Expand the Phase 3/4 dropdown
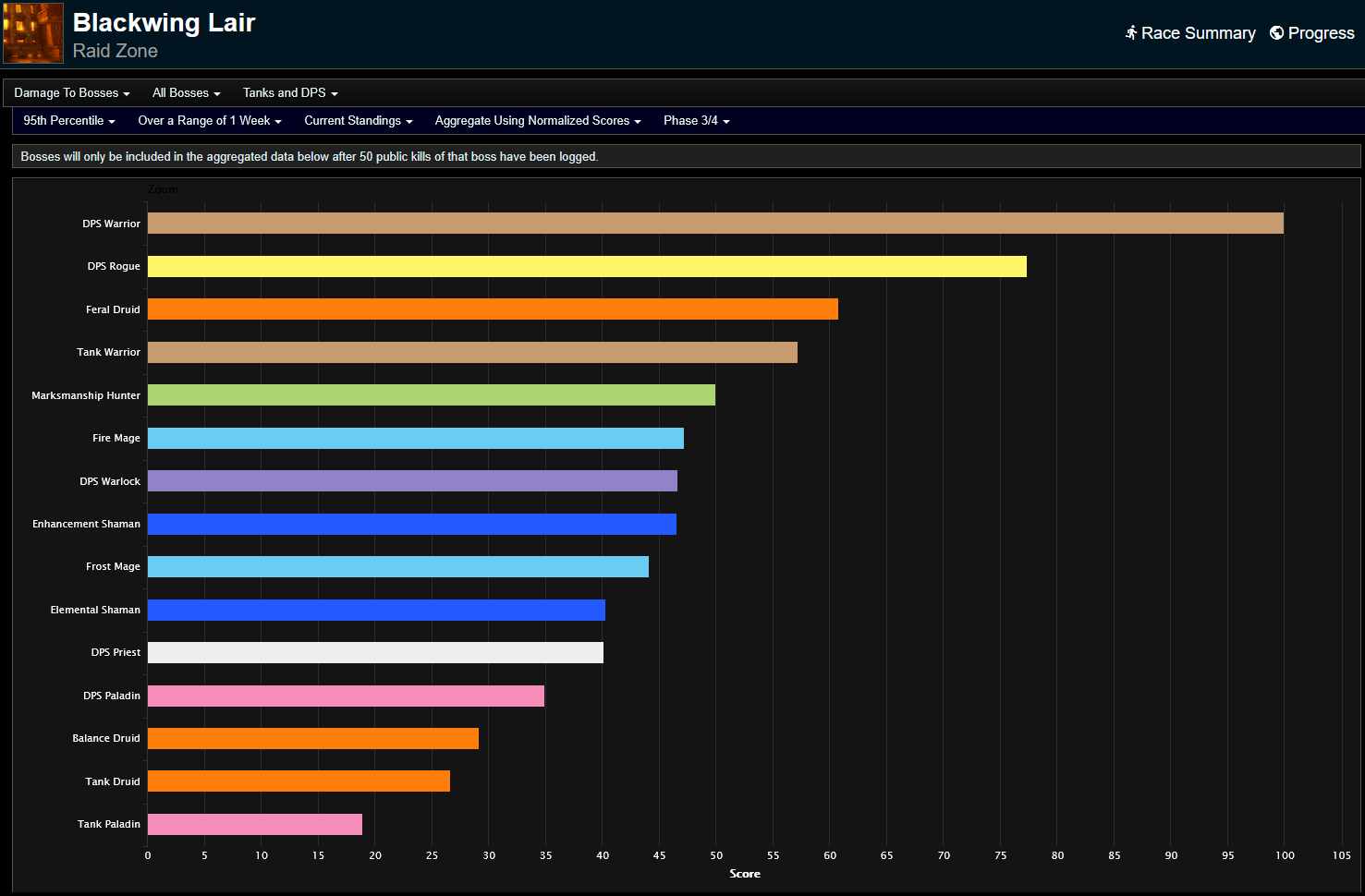The image size is (1365, 896). pos(696,121)
